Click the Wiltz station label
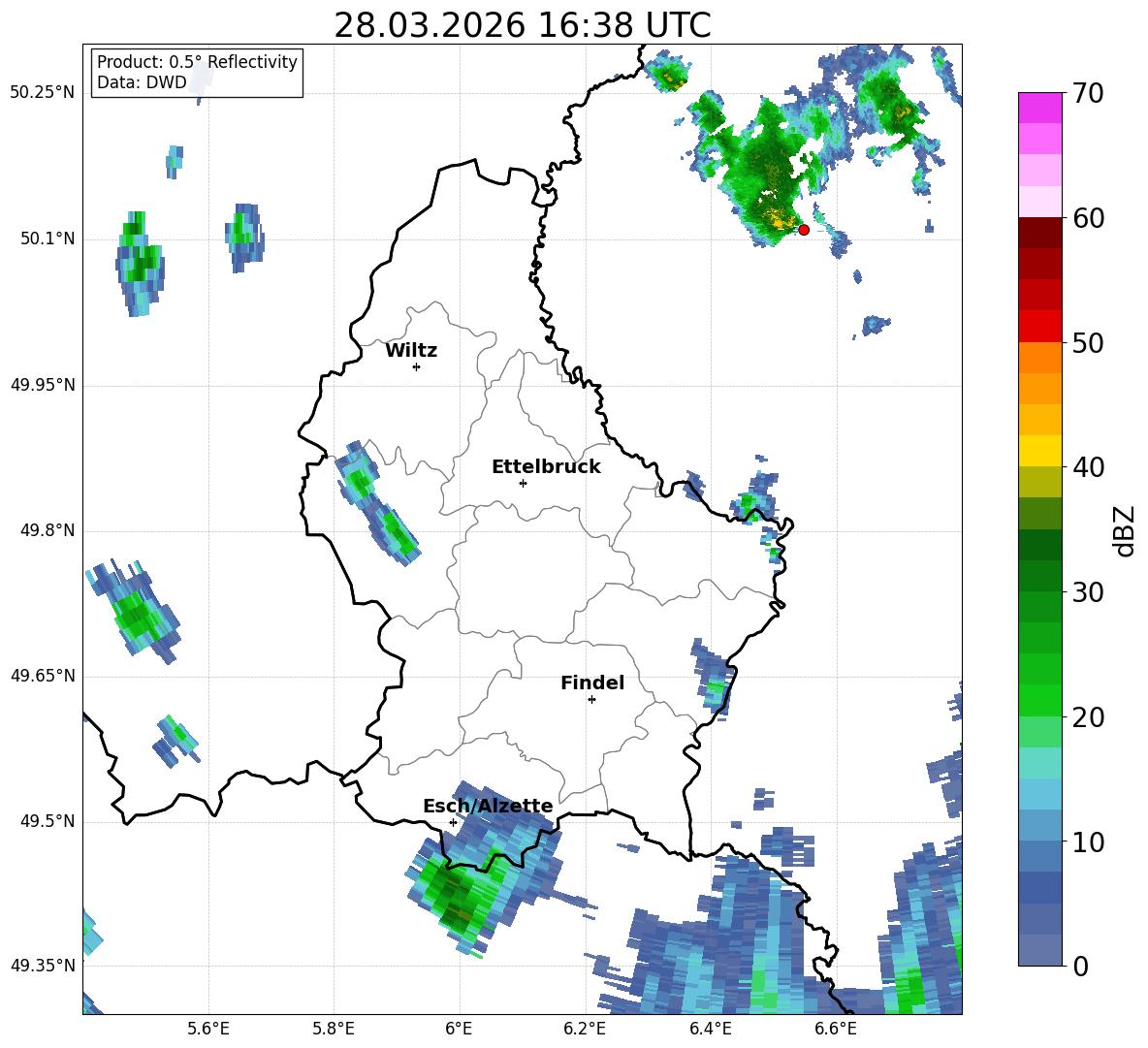1148x1048 pixels. pos(411,351)
